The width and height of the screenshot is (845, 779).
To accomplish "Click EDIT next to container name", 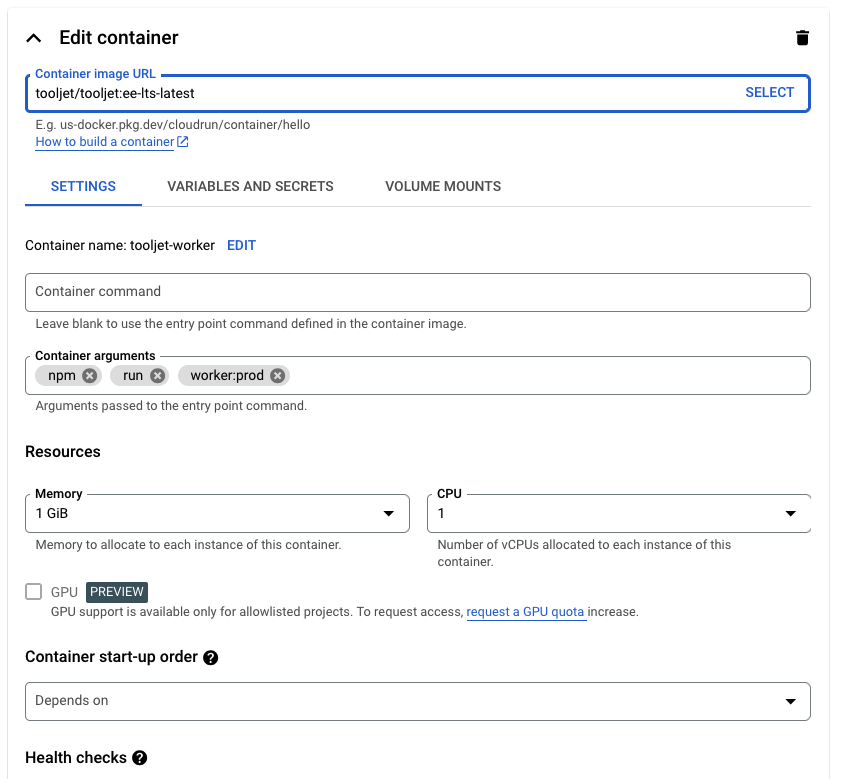I will coord(241,245).
